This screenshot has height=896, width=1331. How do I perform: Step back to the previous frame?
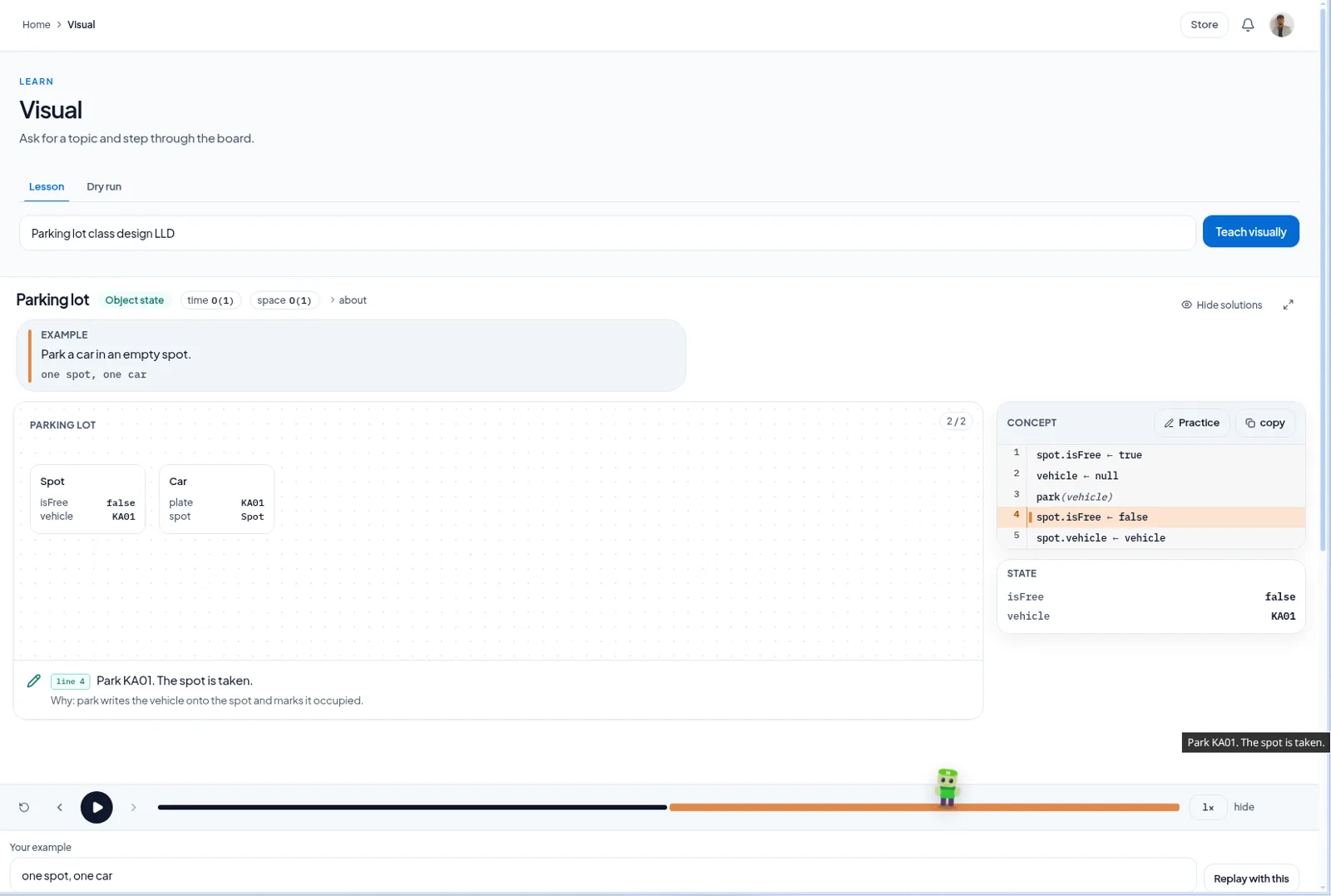[x=60, y=807]
